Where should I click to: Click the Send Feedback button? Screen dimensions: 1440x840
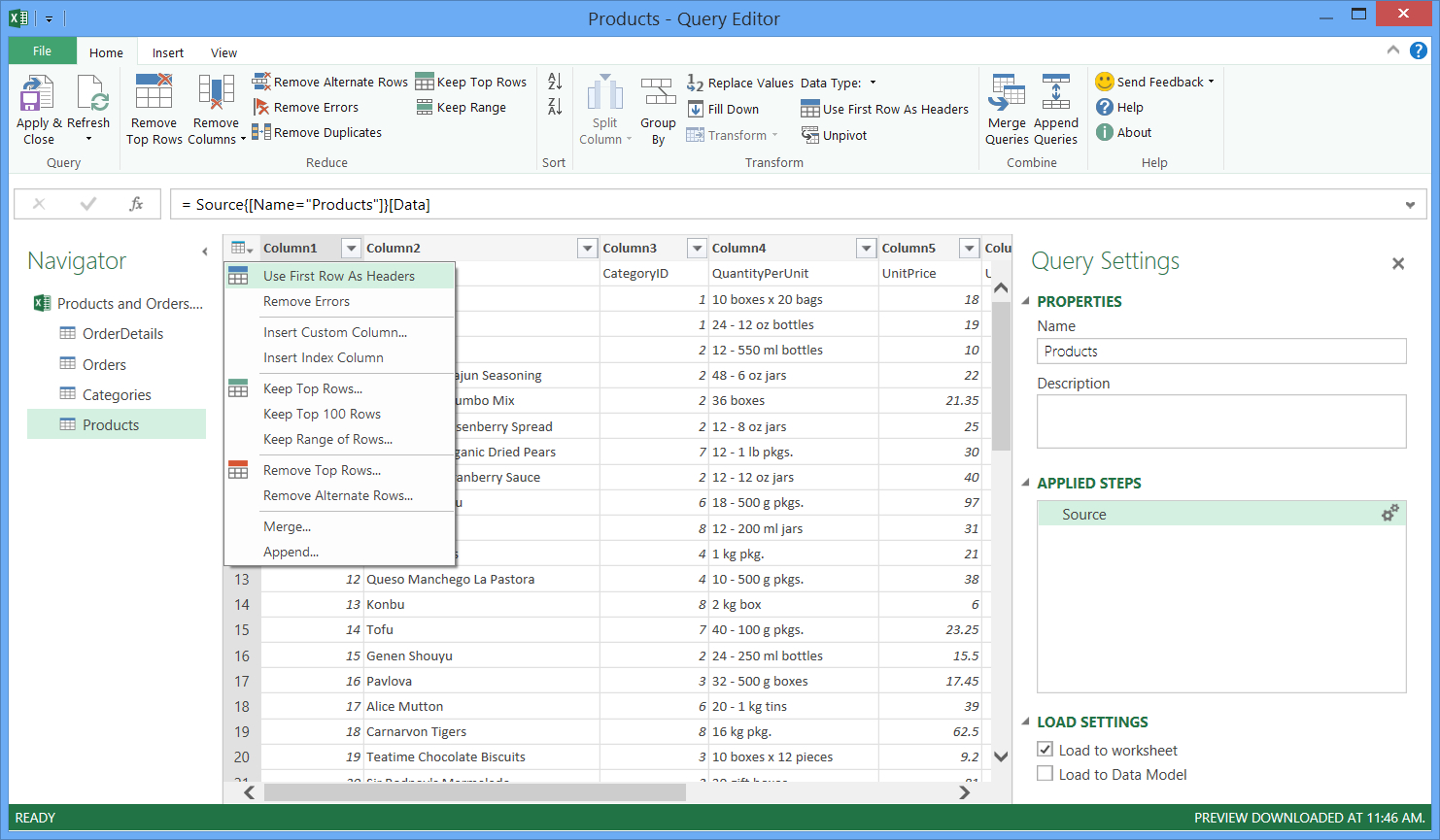point(1154,82)
